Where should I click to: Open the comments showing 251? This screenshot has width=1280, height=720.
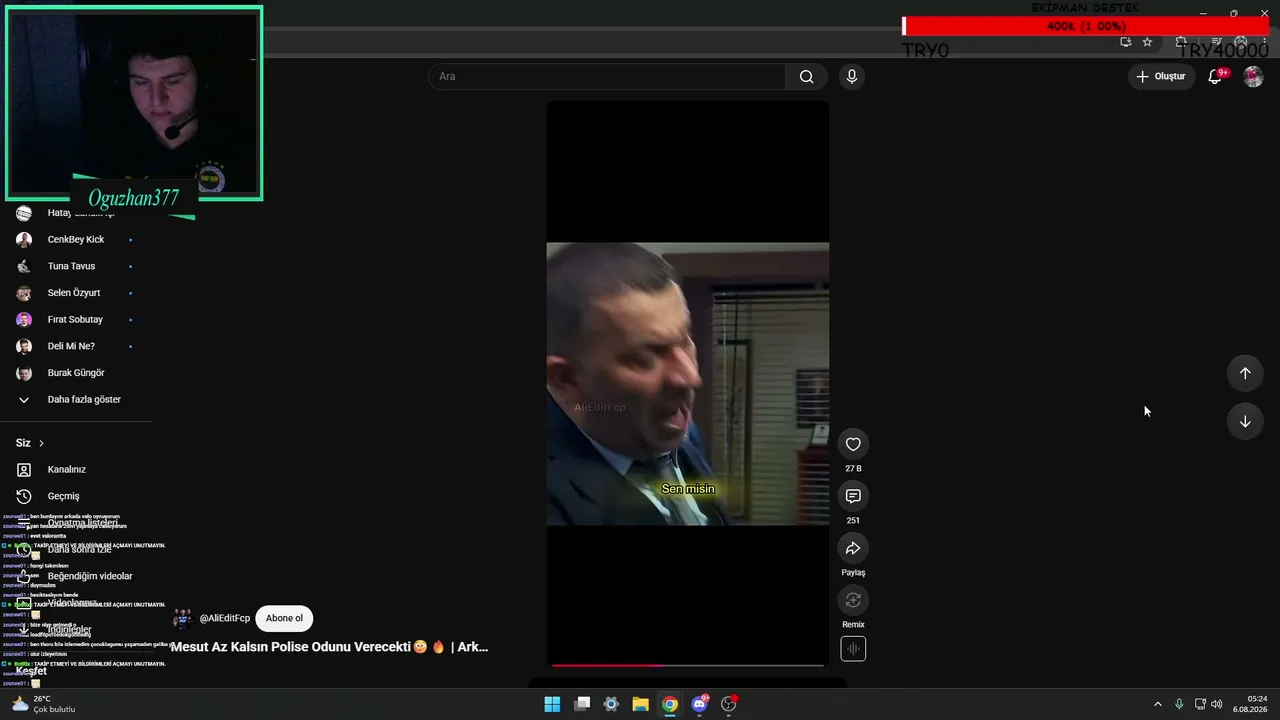853,496
